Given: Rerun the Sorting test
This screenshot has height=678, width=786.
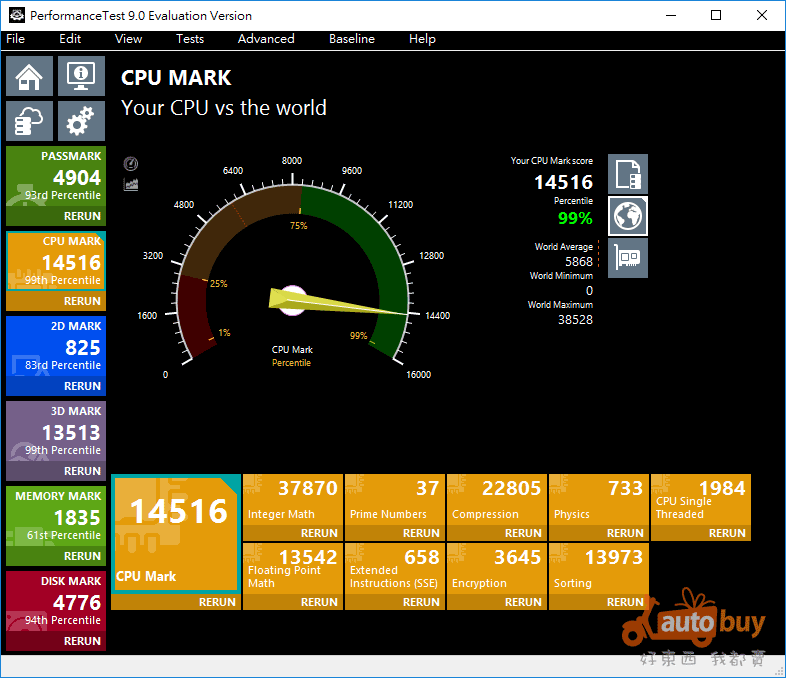Looking at the screenshot, I should click(599, 602).
